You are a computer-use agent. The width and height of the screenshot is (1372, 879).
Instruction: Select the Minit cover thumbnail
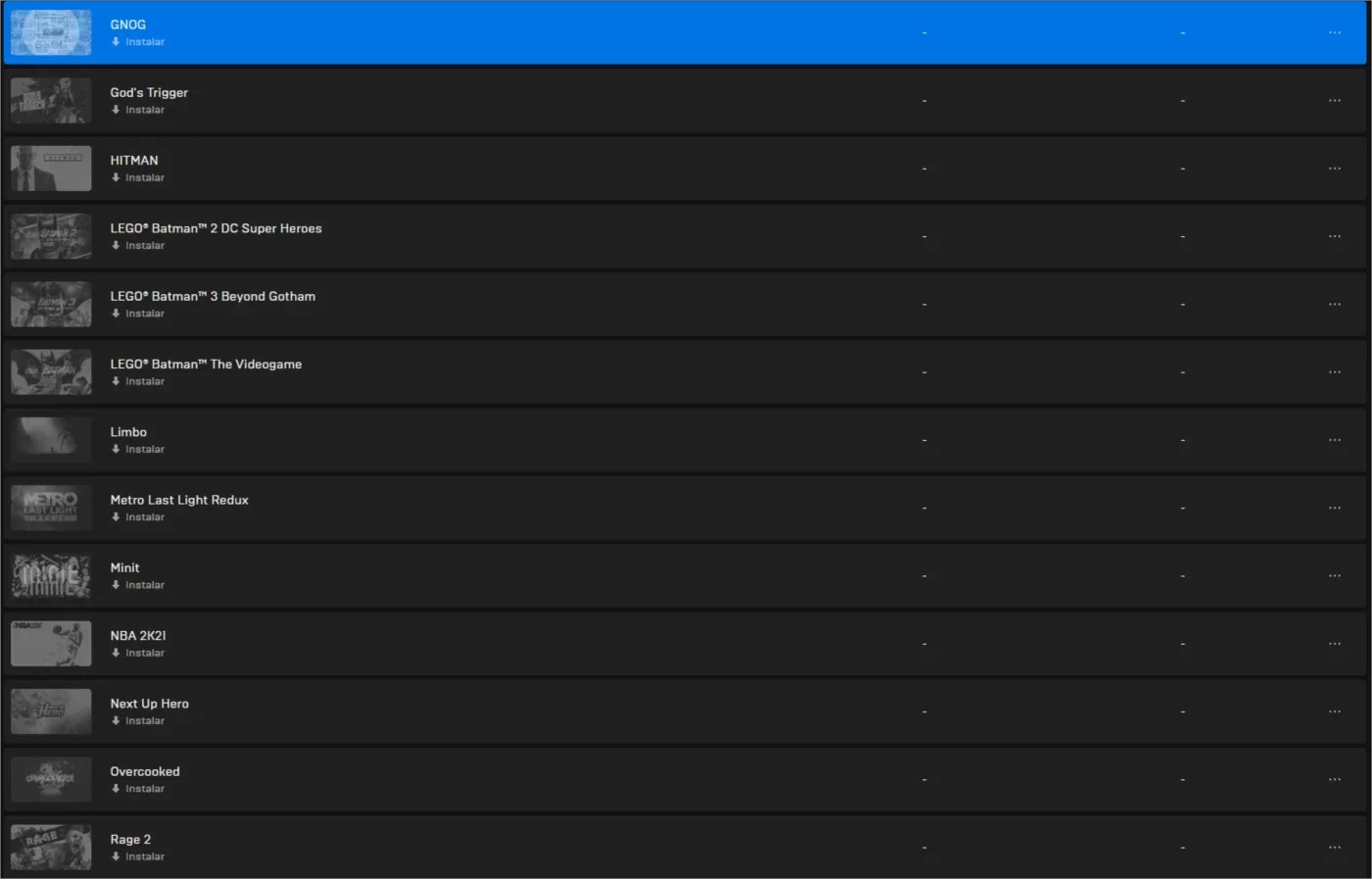click(51, 575)
